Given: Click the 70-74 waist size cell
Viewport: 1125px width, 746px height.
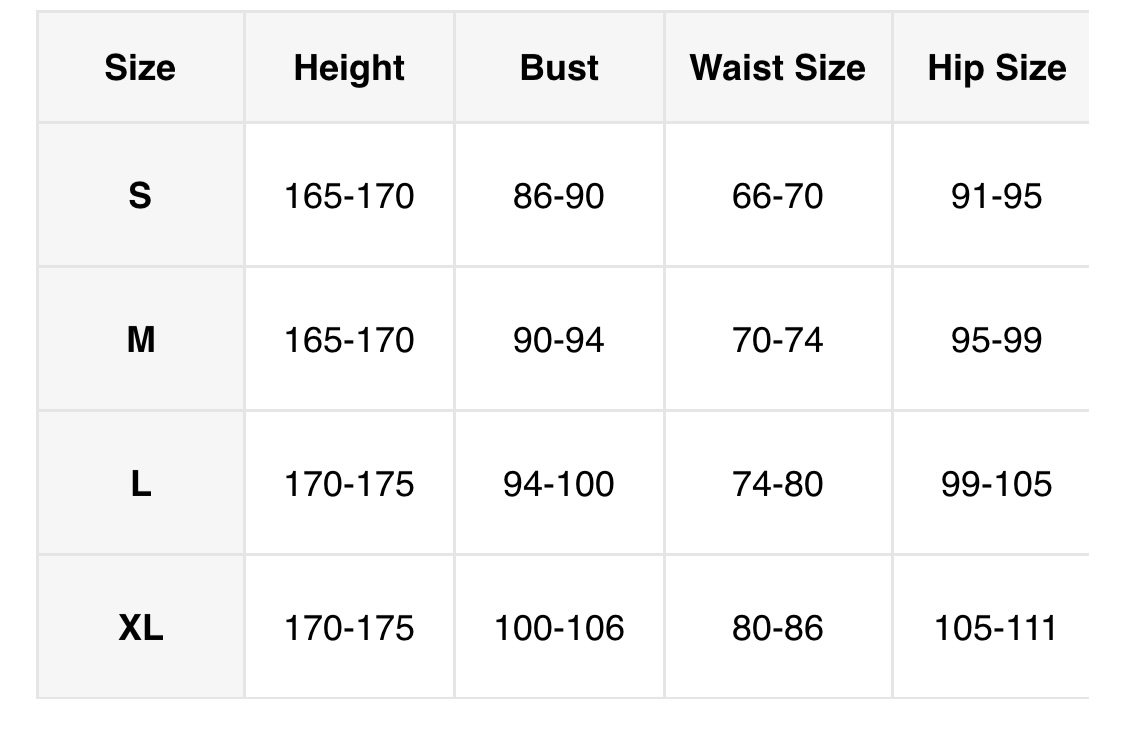Looking at the screenshot, I should point(777,340).
